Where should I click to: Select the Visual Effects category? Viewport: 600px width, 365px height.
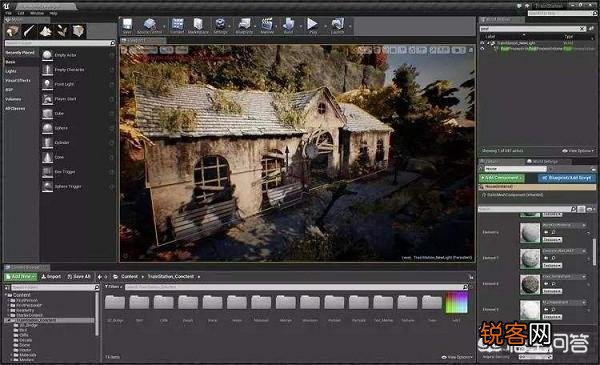18,80
